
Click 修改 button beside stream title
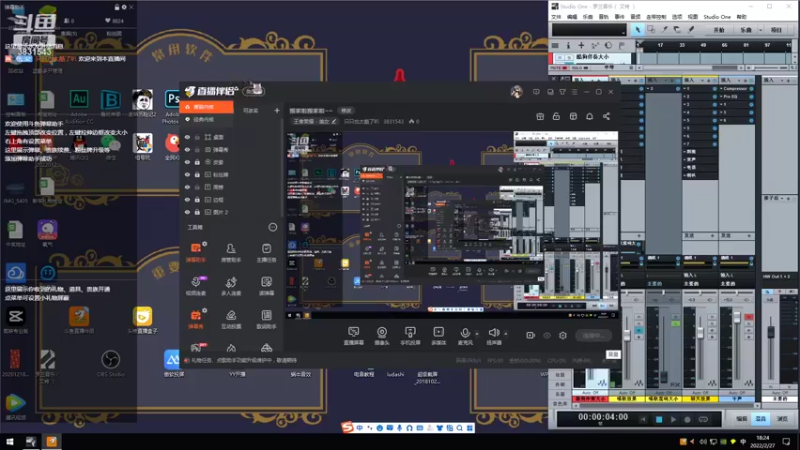[x=346, y=111]
